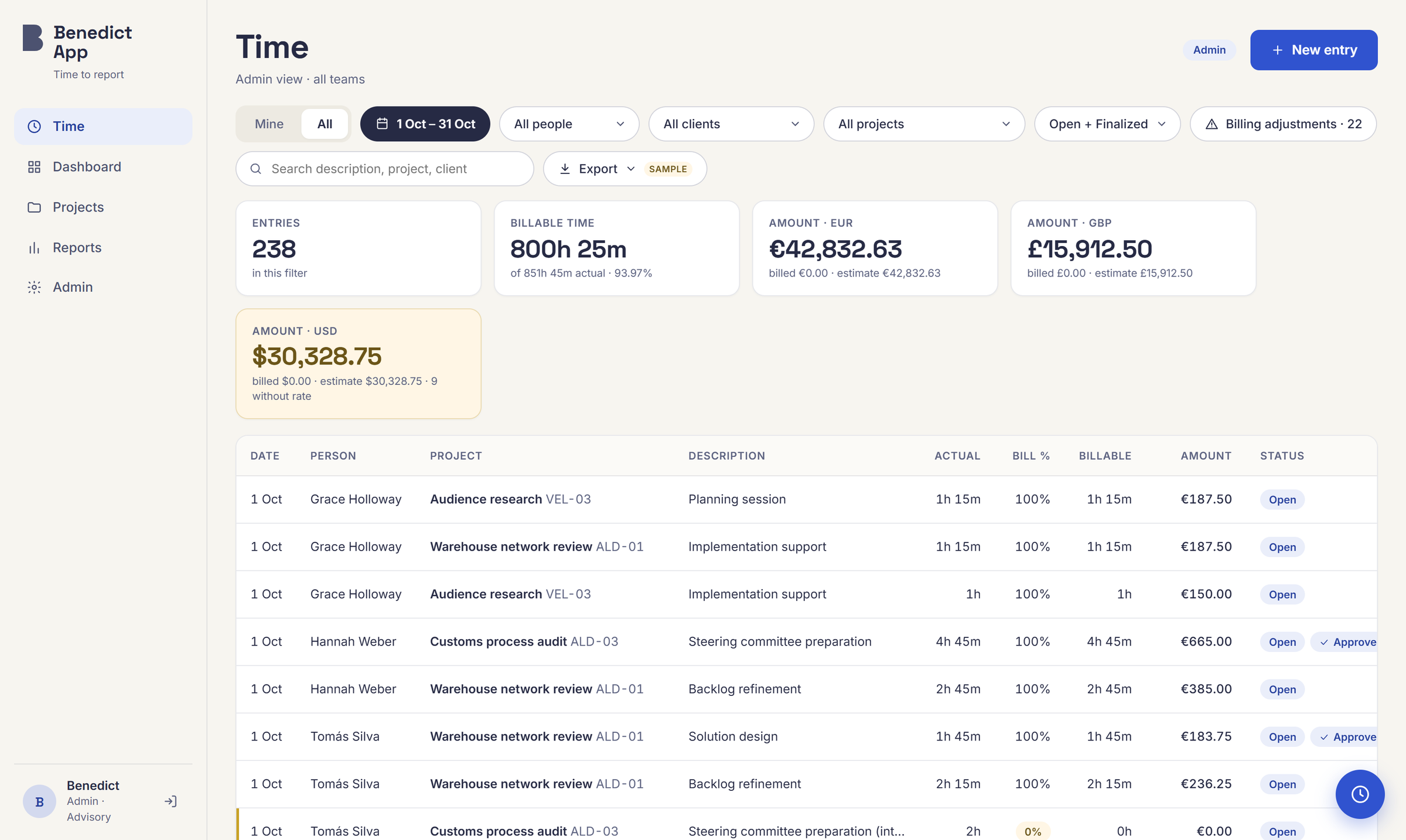Click the clock icon beside Time in sidebar
The width and height of the screenshot is (1406, 840).
pos(35,127)
